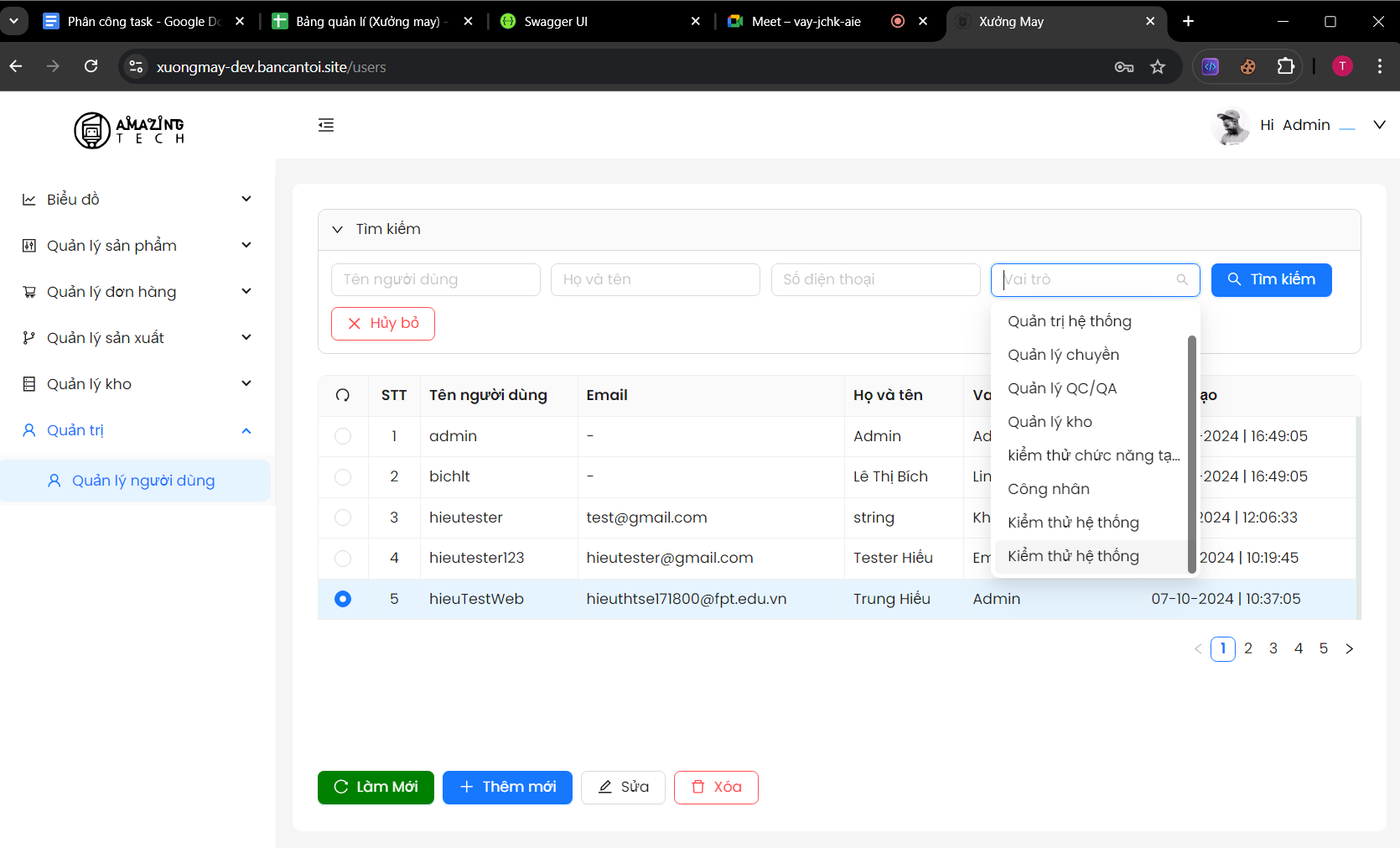Open the Hi Admin account dropdown arrow
The image size is (1400, 848).
[1379, 125]
